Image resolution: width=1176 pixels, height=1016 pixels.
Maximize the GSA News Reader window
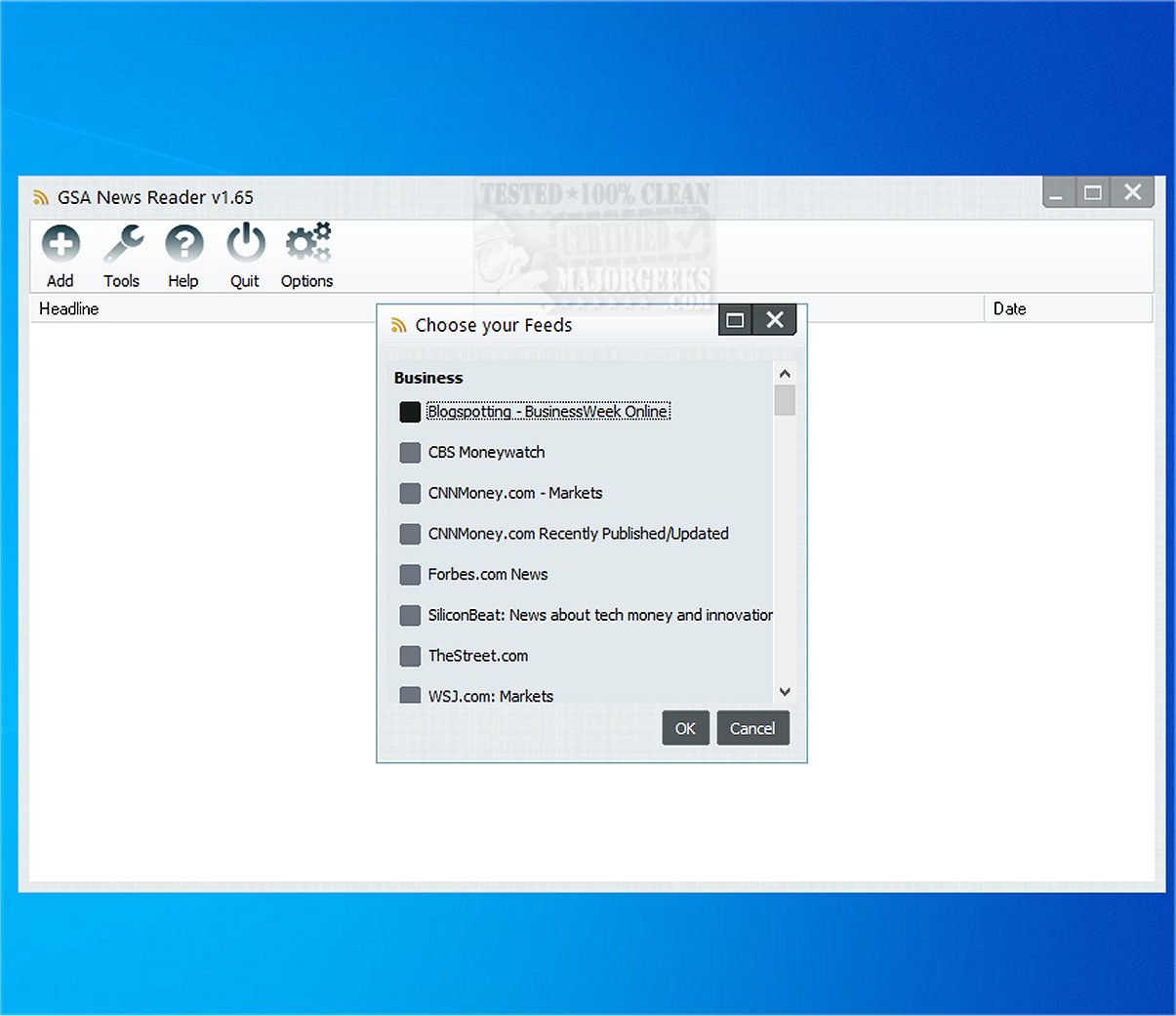click(1093, 192)
